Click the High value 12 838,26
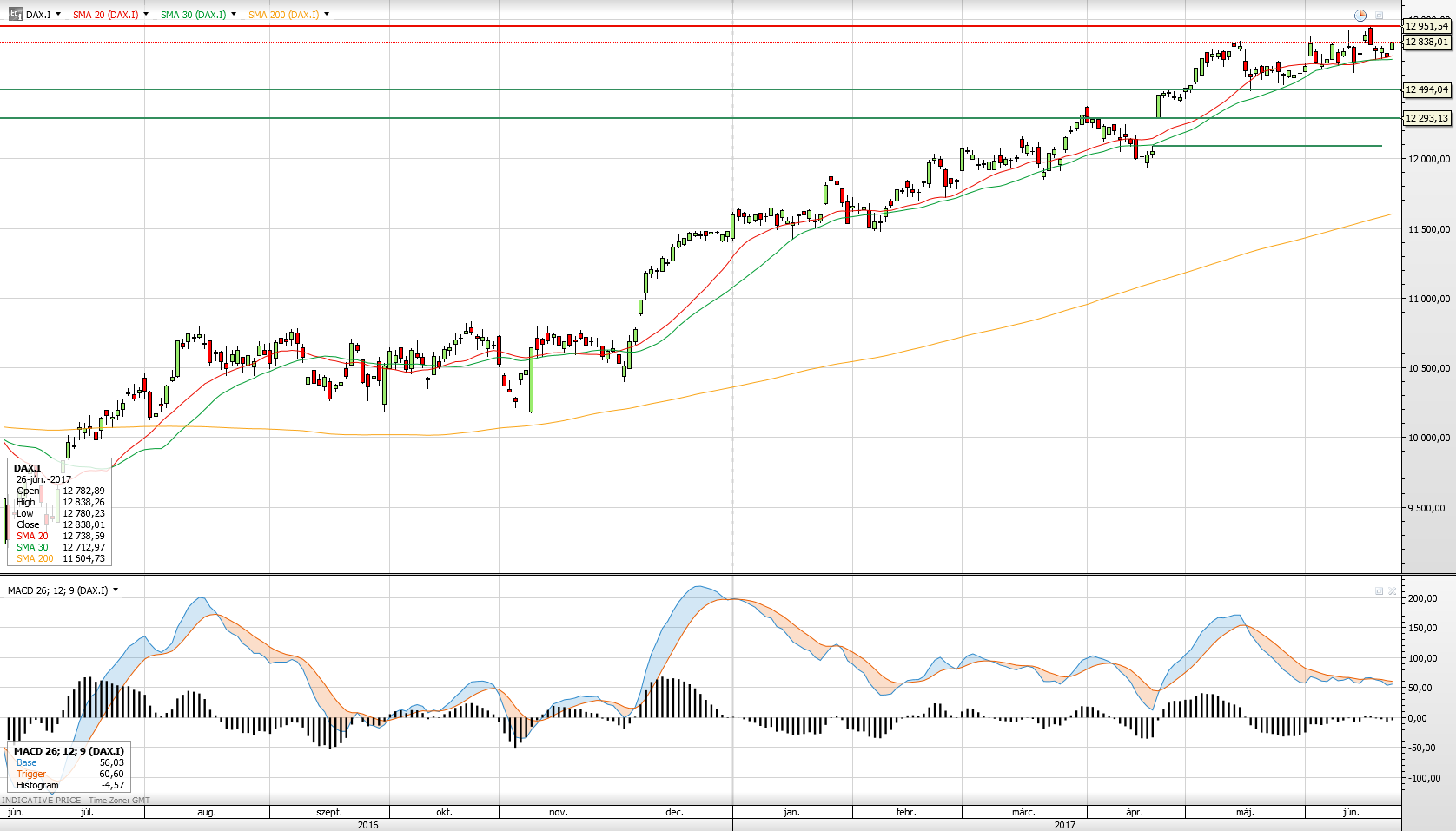The width and height of the screenshot is (1456, 831). pyautogui.click(x=83, y=502)
